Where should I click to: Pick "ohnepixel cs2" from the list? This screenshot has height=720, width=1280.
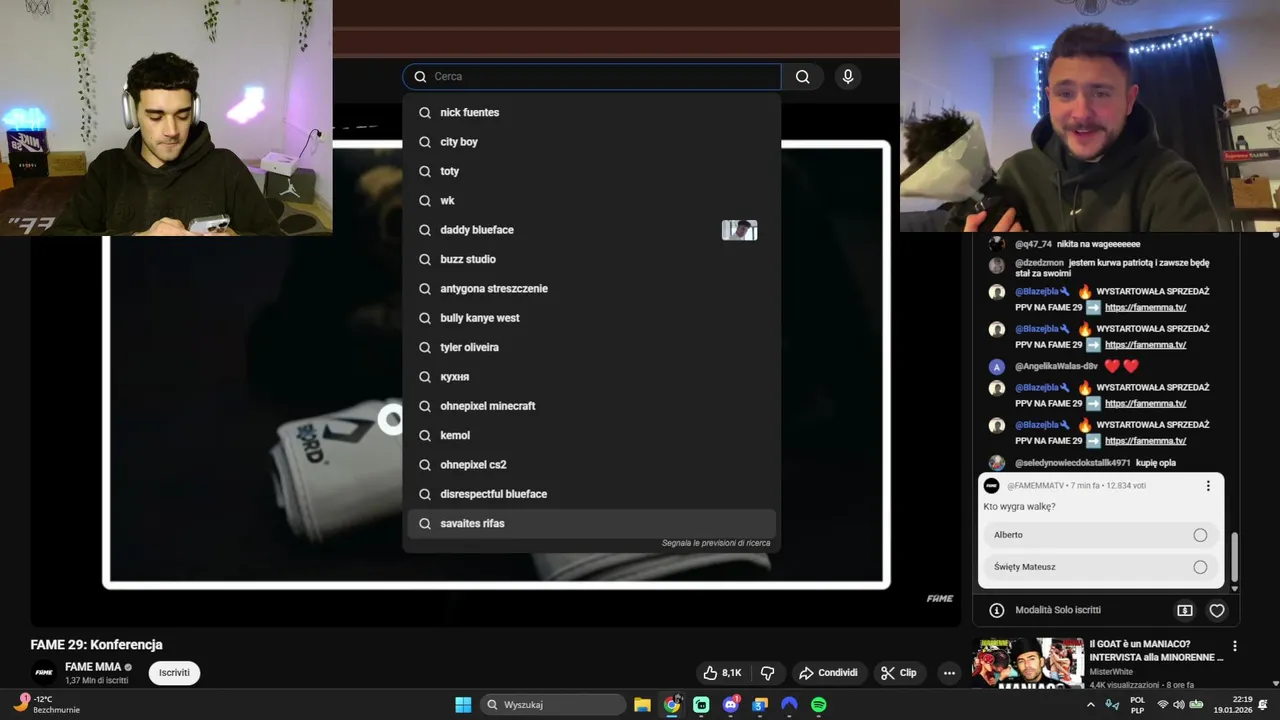pos(592,465)
